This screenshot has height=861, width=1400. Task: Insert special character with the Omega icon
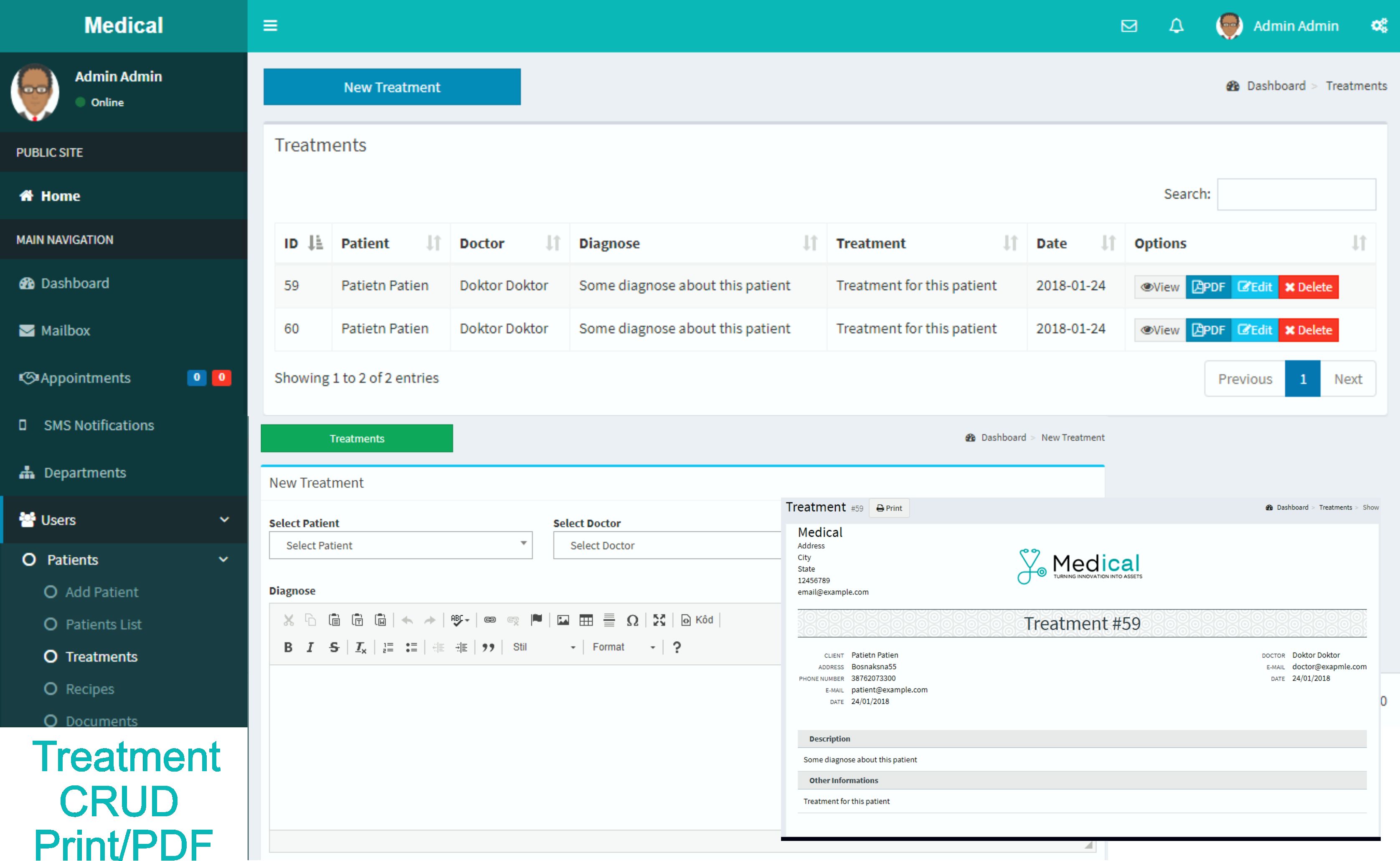click(632, 620)
